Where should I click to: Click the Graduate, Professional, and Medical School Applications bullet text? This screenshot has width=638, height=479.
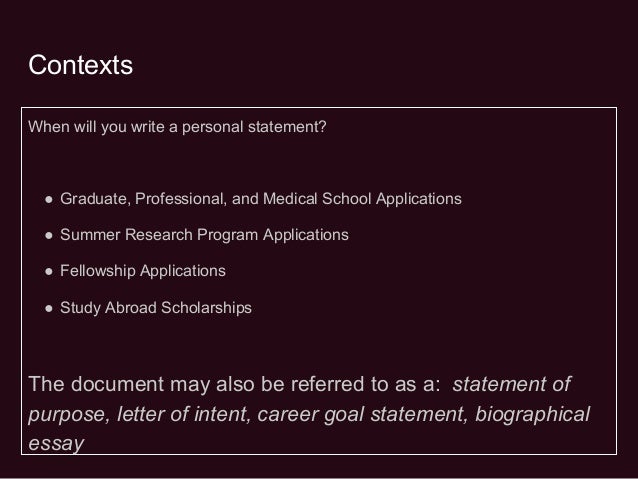[261, 199]
